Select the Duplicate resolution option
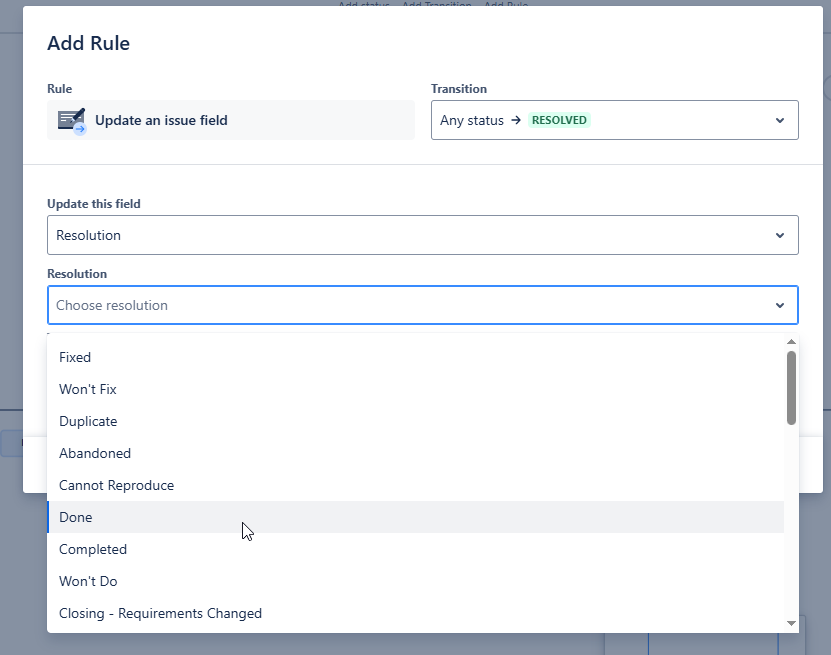 tap(87, 421)
